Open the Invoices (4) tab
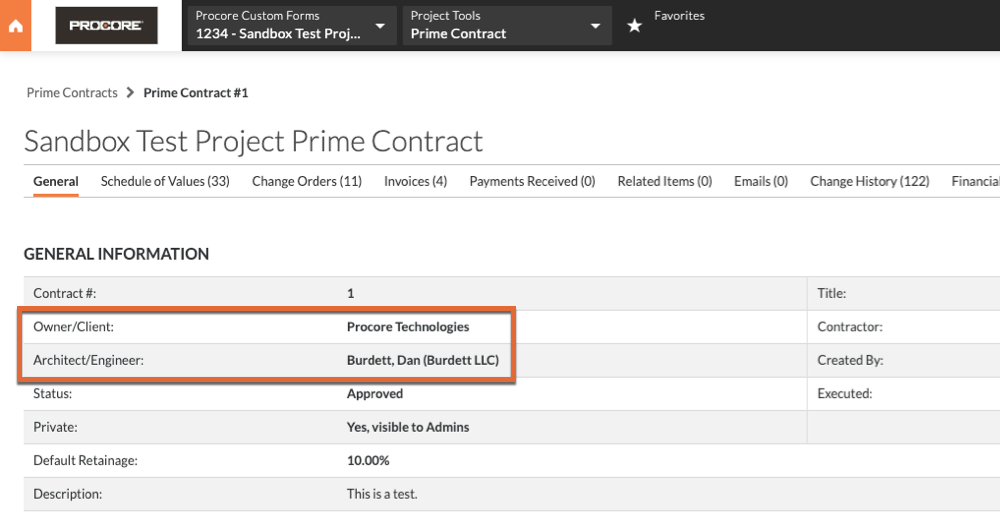 (416, 182)
